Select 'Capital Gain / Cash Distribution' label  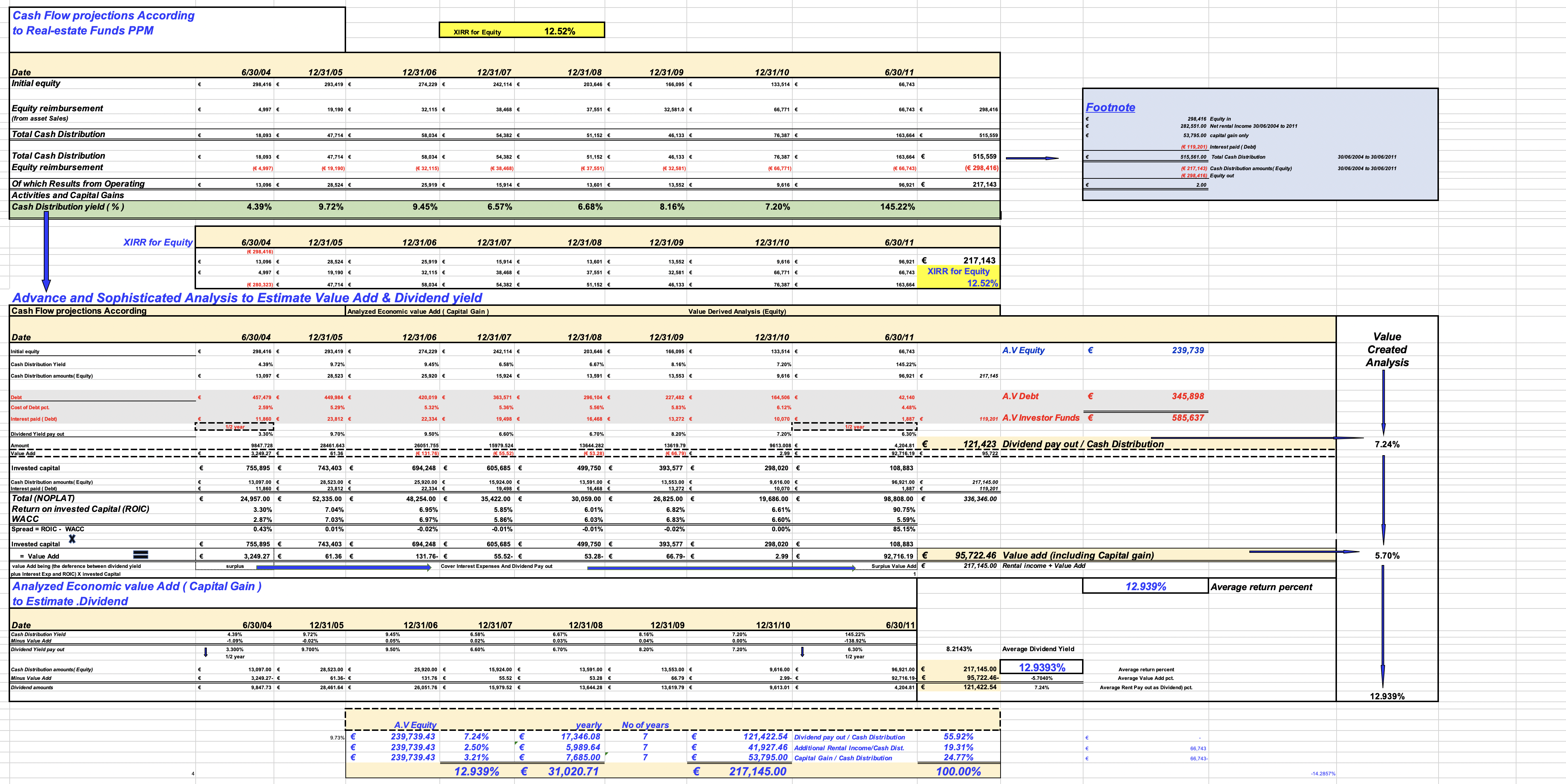coord(843,758)
